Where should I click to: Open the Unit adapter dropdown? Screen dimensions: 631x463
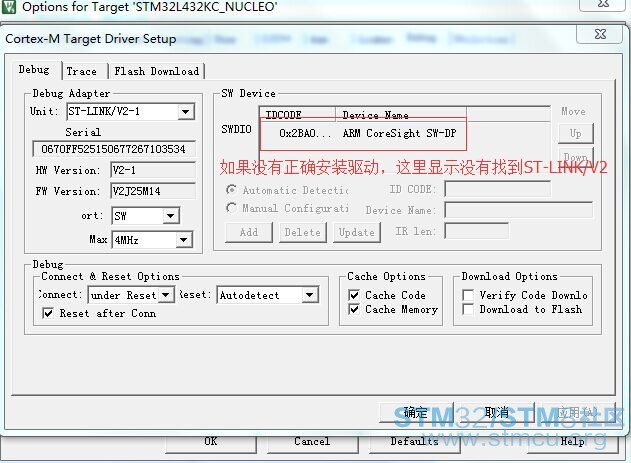(x=185, y=111)
